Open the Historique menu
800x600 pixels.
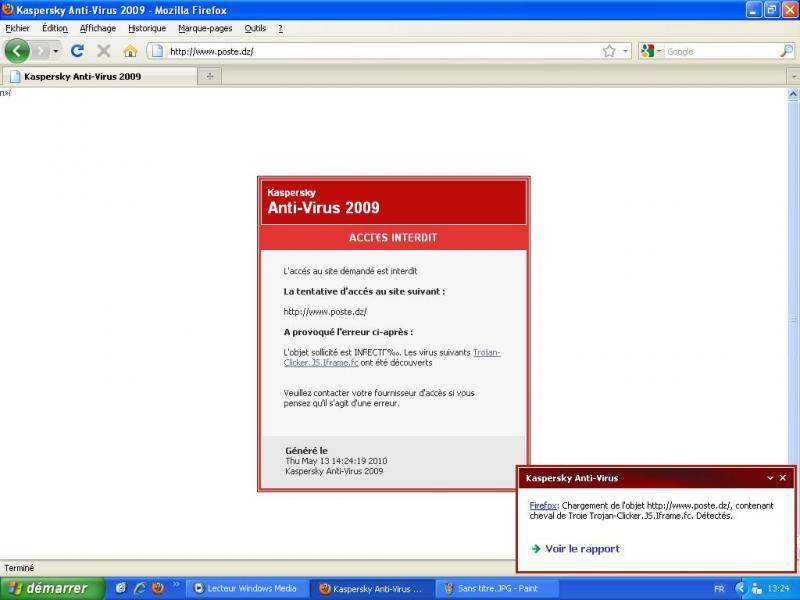pos(147,28)
